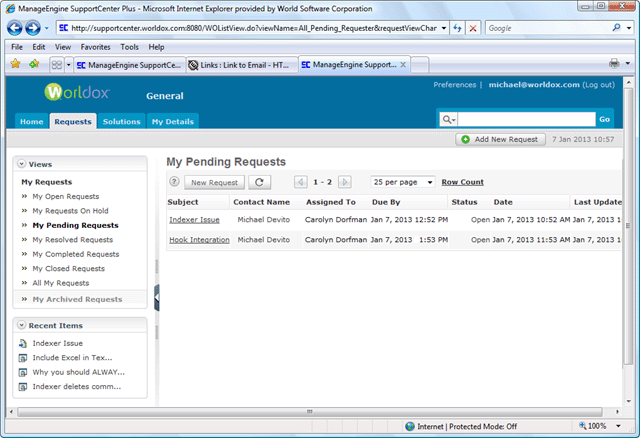The height and width of the screenshot is (438, 640).
Task: Open All My Requests view
Action: 61,283
